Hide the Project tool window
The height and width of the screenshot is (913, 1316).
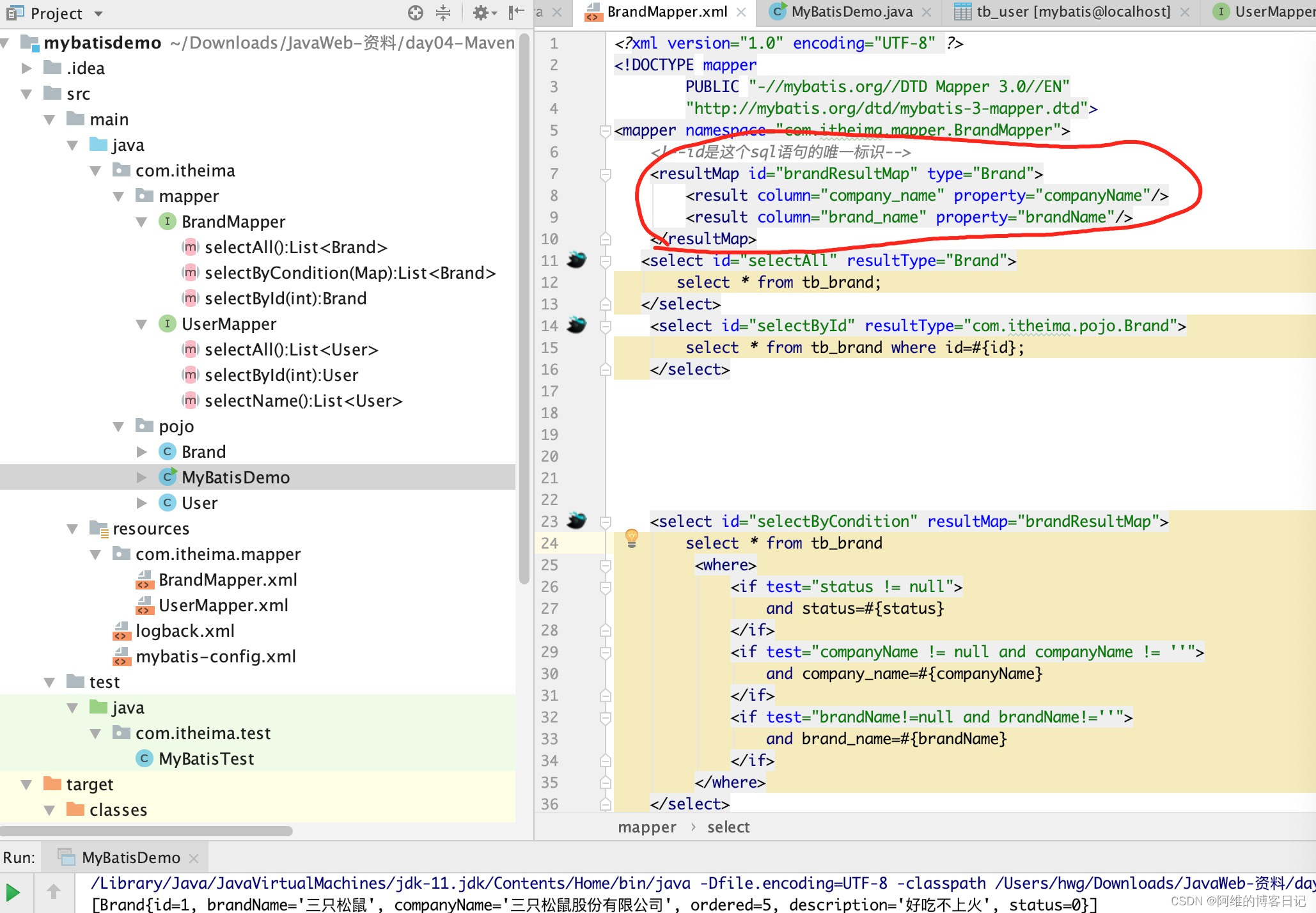point(516,13)
